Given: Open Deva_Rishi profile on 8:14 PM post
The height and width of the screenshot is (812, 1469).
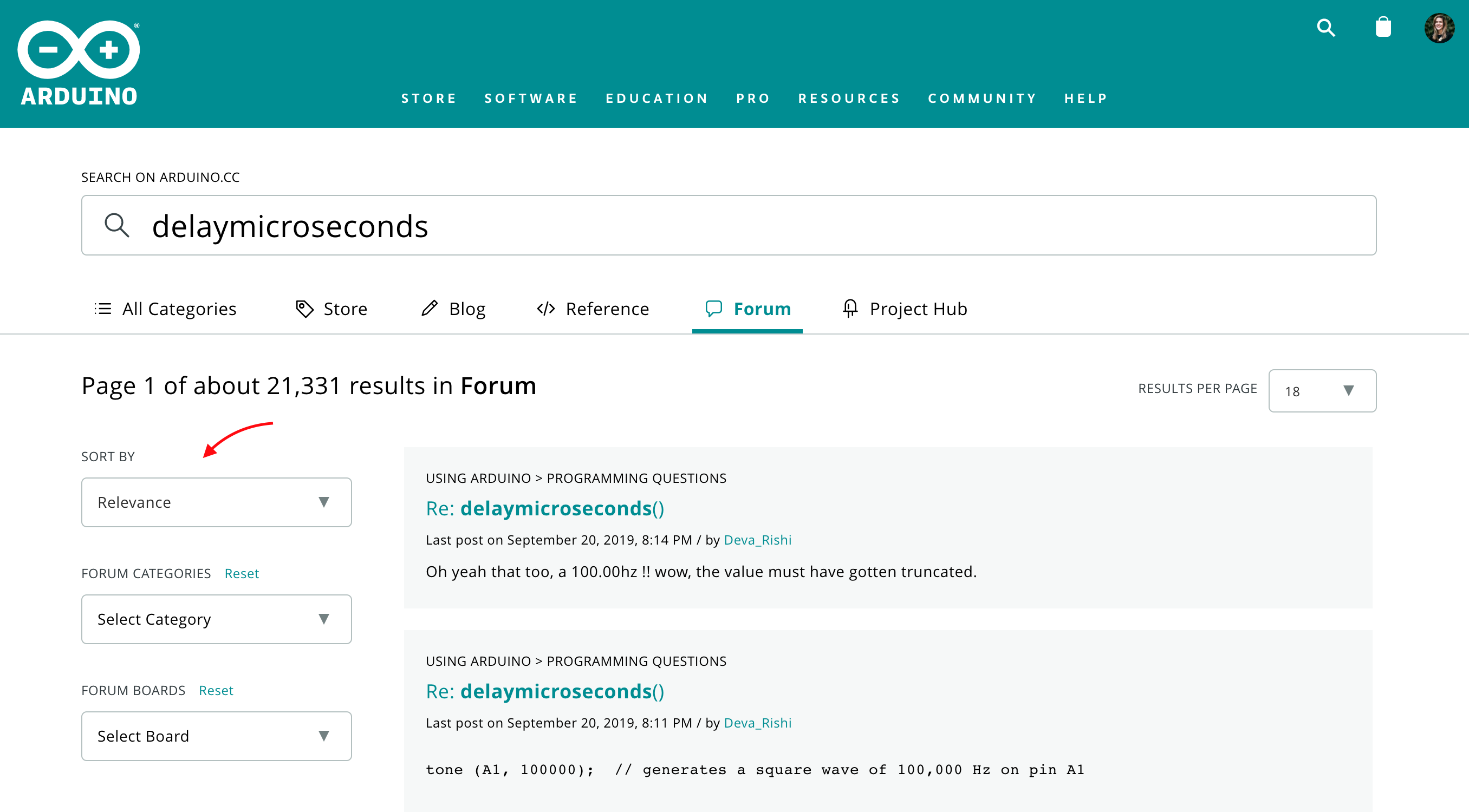Looking at the screenshot, I should [757, 540].
